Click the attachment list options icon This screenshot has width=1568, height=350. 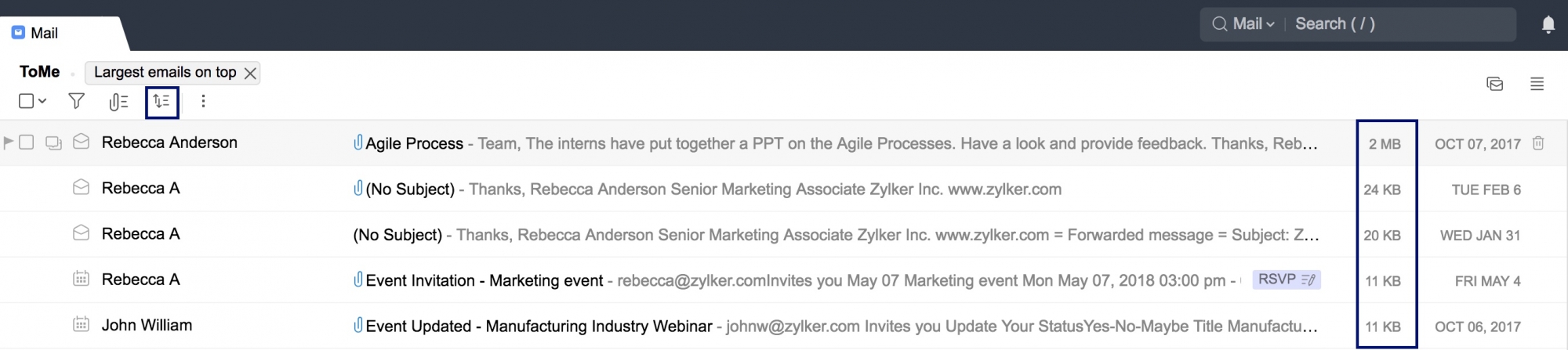click(118, 102)
